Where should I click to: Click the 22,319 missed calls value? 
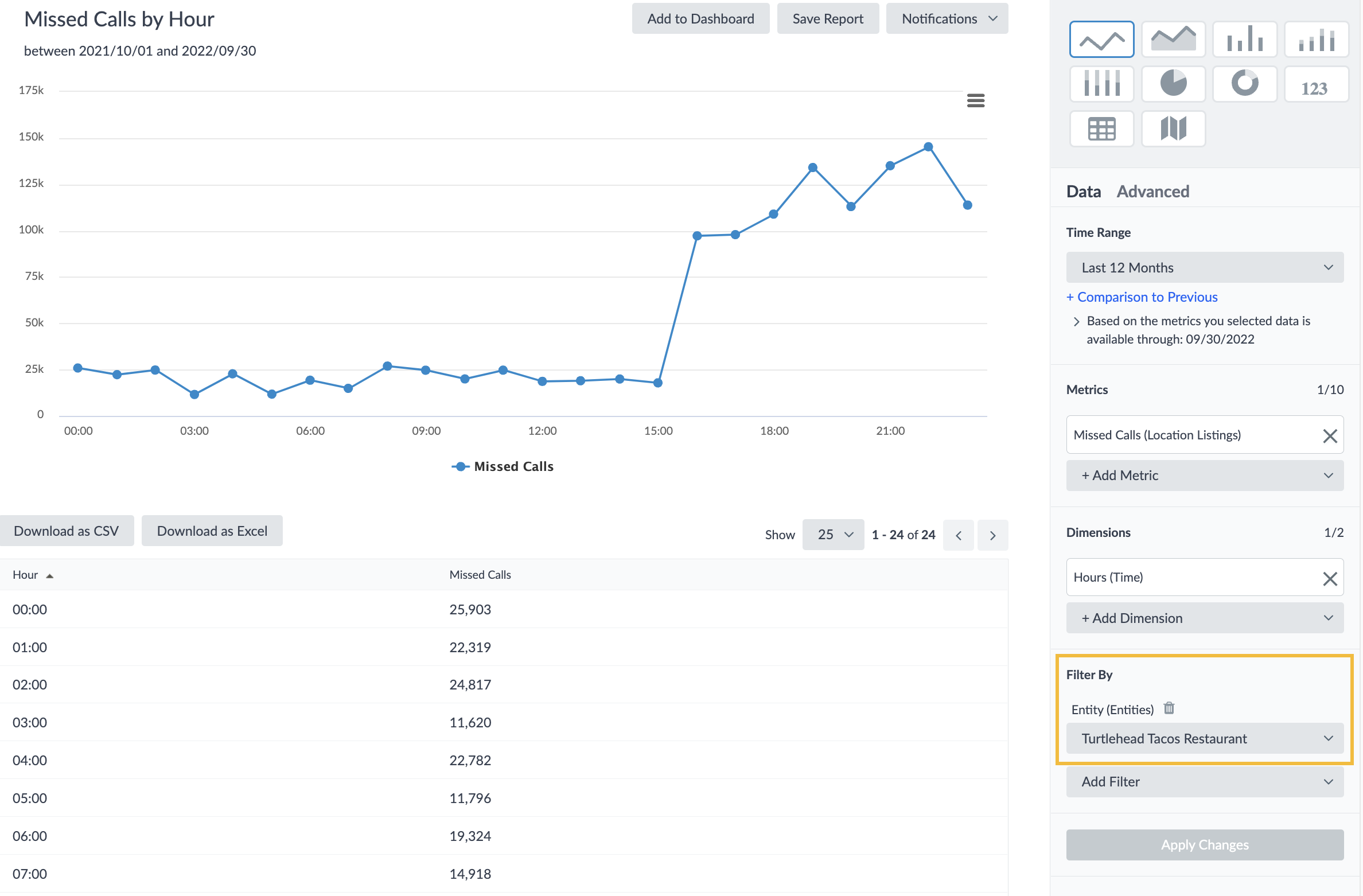coord(470,648)
